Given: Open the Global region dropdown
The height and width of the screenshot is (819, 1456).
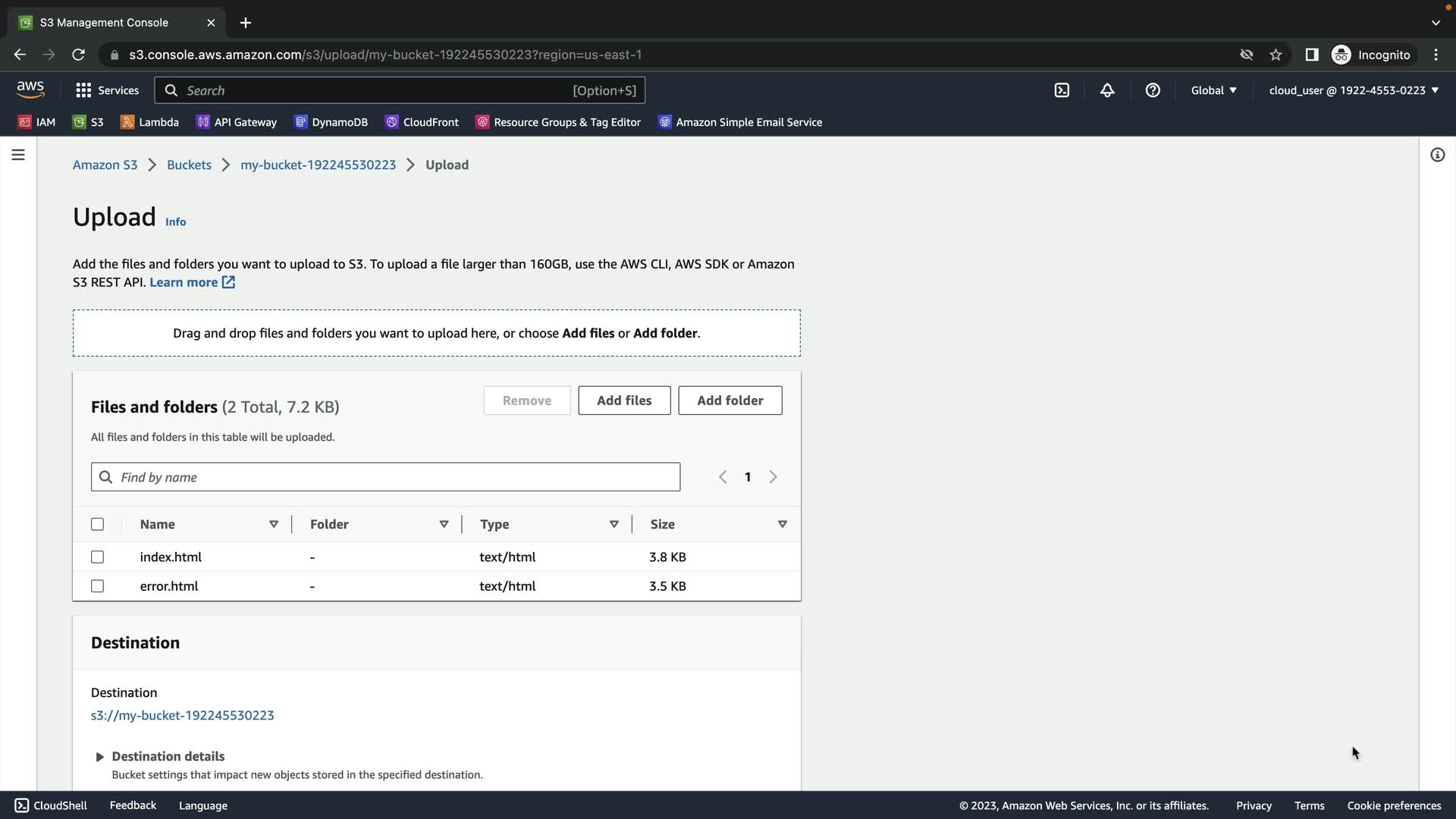Looking at the screenshot, I should click(x=1213, y=90).
